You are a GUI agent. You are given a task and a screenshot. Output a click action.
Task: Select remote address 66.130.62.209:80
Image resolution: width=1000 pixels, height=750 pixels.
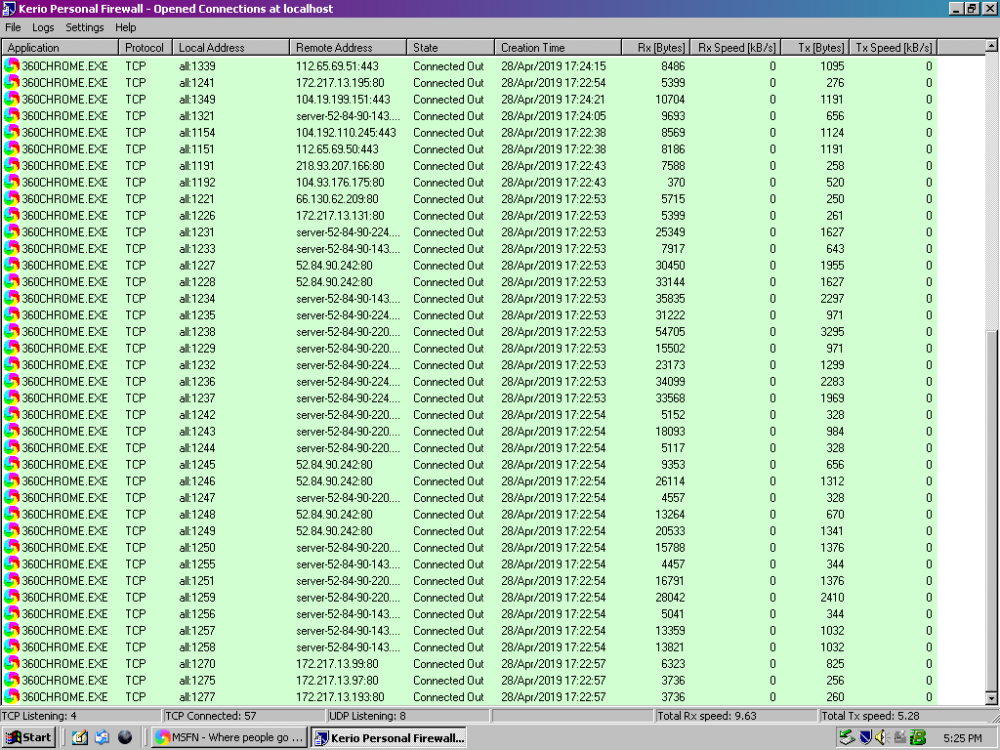click(337, 198)
